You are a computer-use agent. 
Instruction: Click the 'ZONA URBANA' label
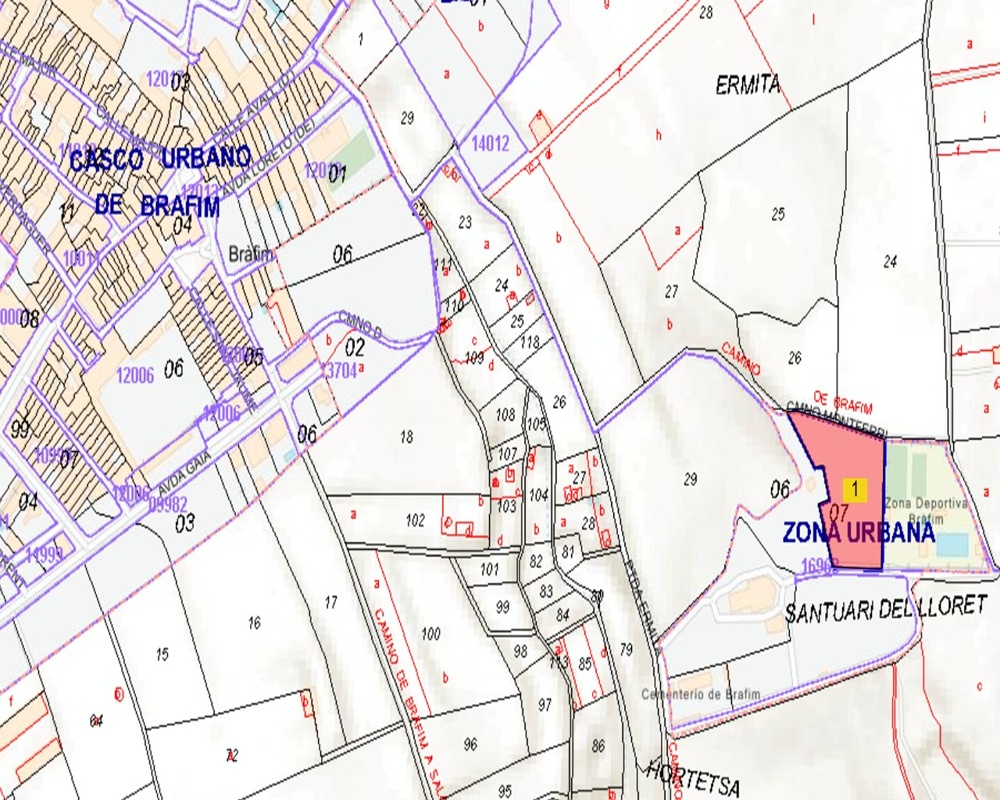pos(858,533)
